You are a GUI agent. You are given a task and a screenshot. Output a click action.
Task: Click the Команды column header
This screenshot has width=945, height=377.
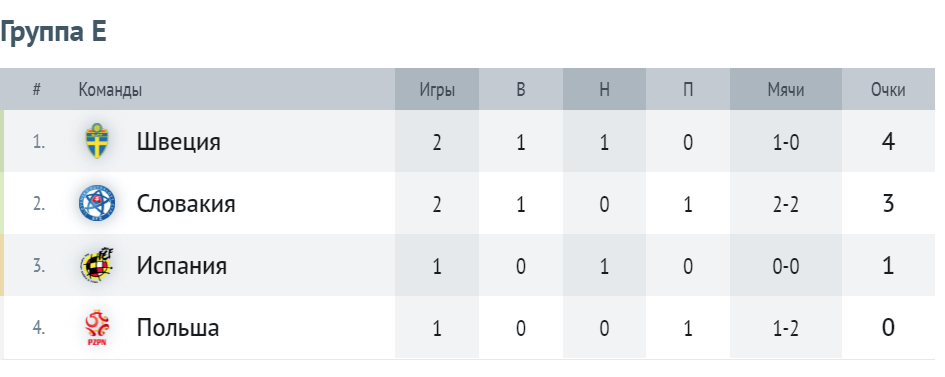coord(110,90)
